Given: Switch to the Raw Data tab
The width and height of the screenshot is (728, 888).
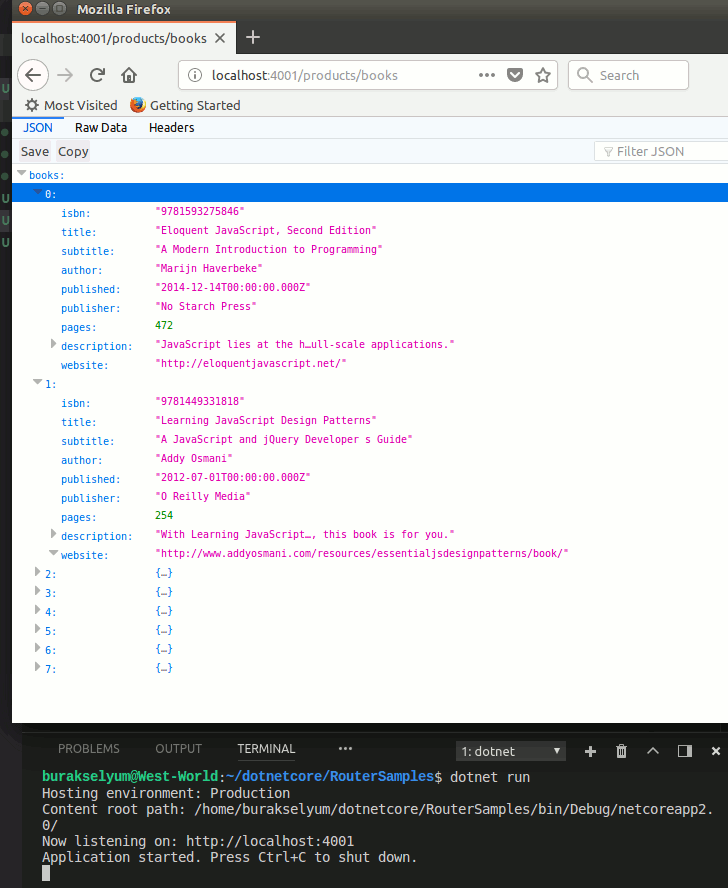Looking at the screenshot, I should pyautogui.click(x=101, y=128).
